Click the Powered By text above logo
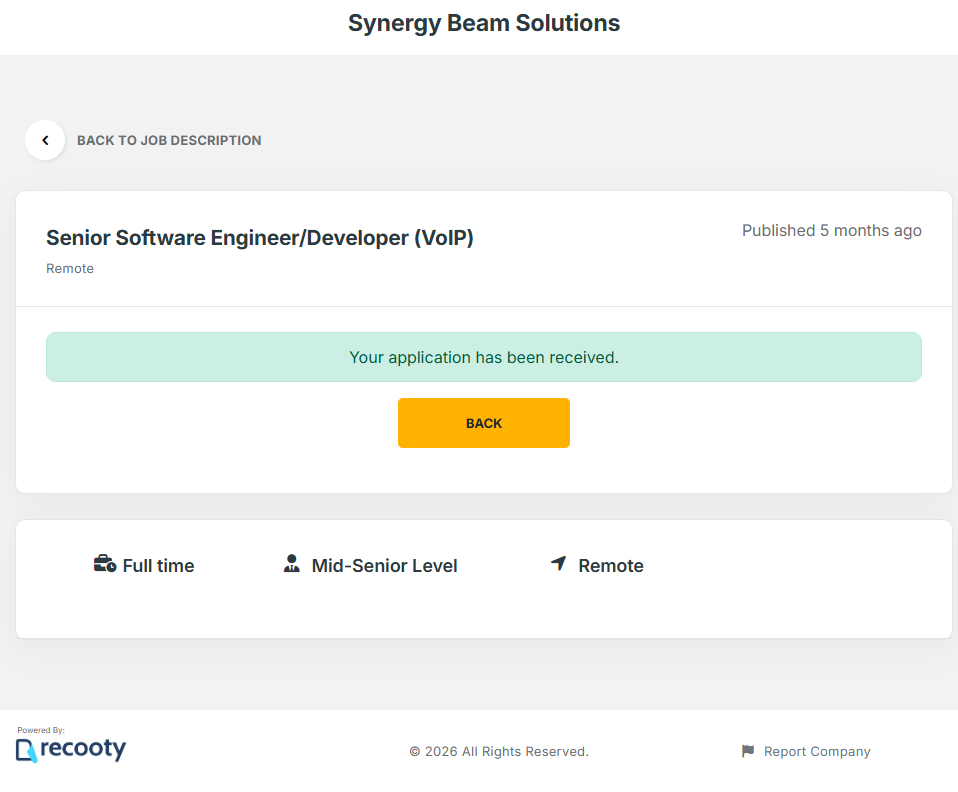The width and height of the screenshot is (958, 792). point(41,730)
